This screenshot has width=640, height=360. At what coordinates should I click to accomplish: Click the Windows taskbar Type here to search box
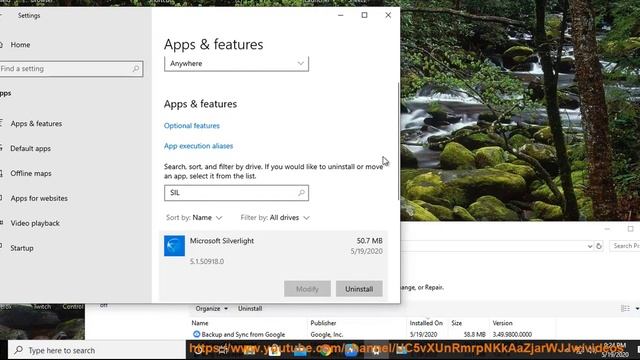click(97, 350)
